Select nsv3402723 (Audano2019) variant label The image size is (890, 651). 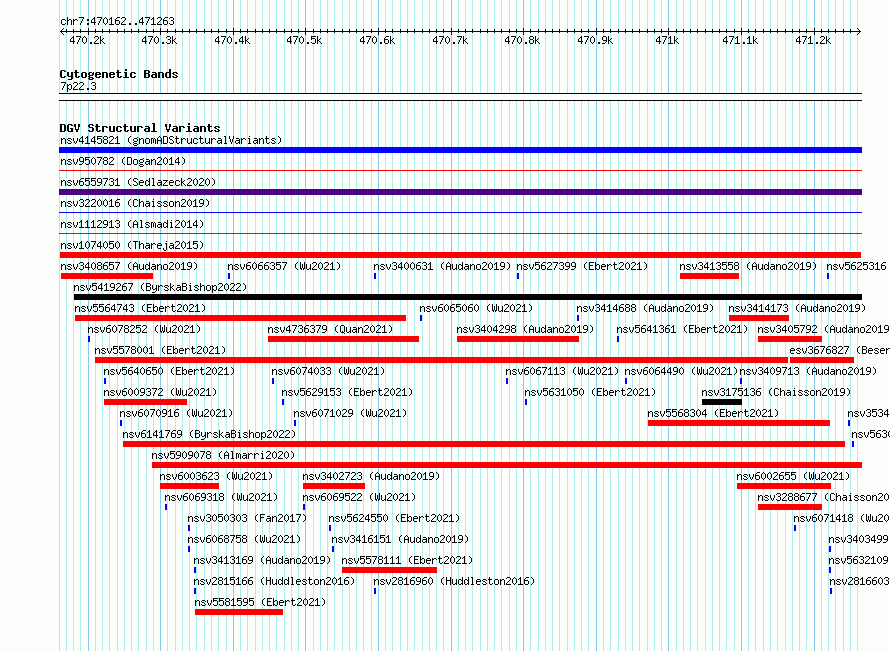371,476
